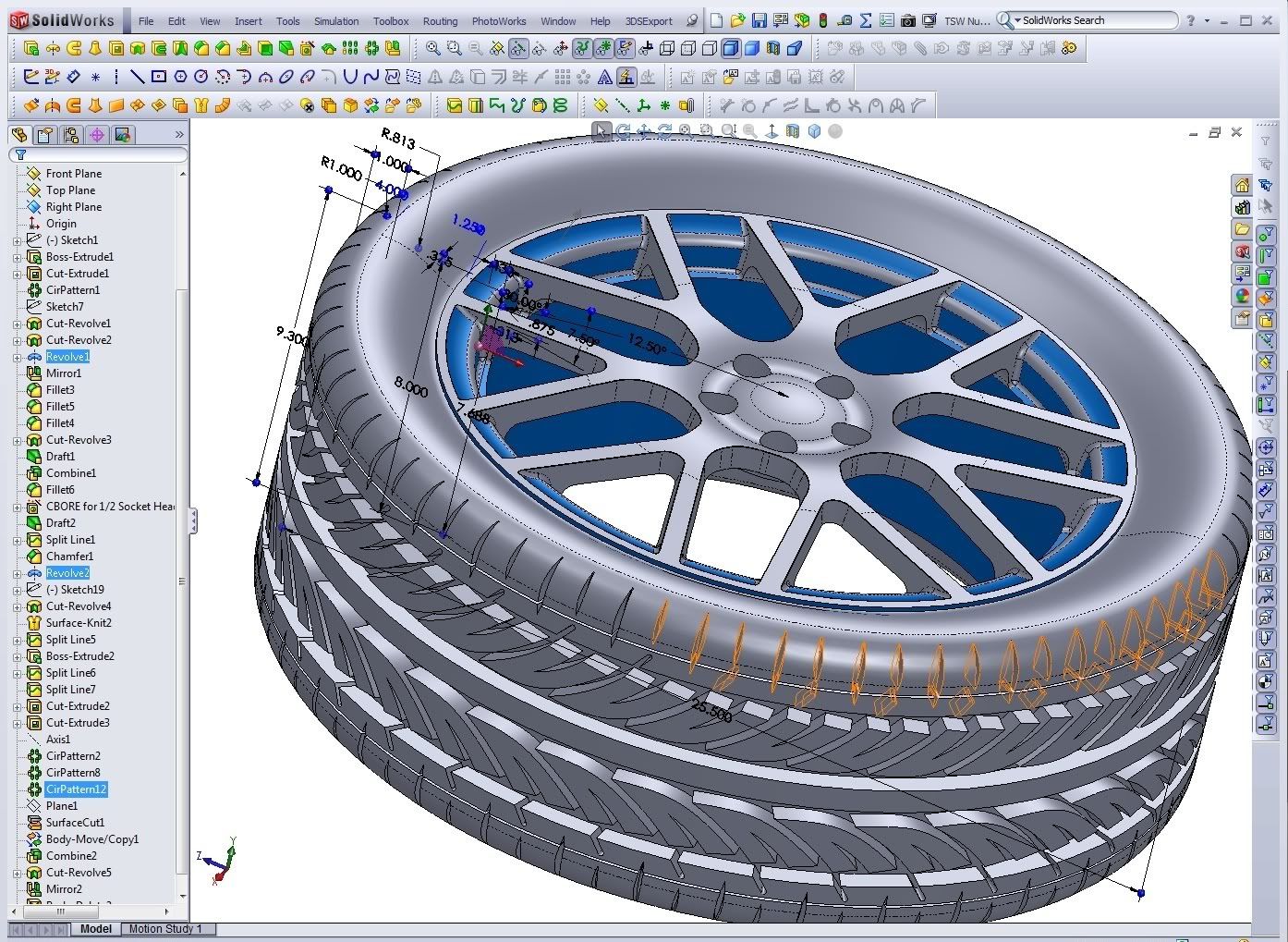Open the PropertyManager panel tab
This screenshot has height=942, width=1288.
pyautogui.click(x=44, y=135)
